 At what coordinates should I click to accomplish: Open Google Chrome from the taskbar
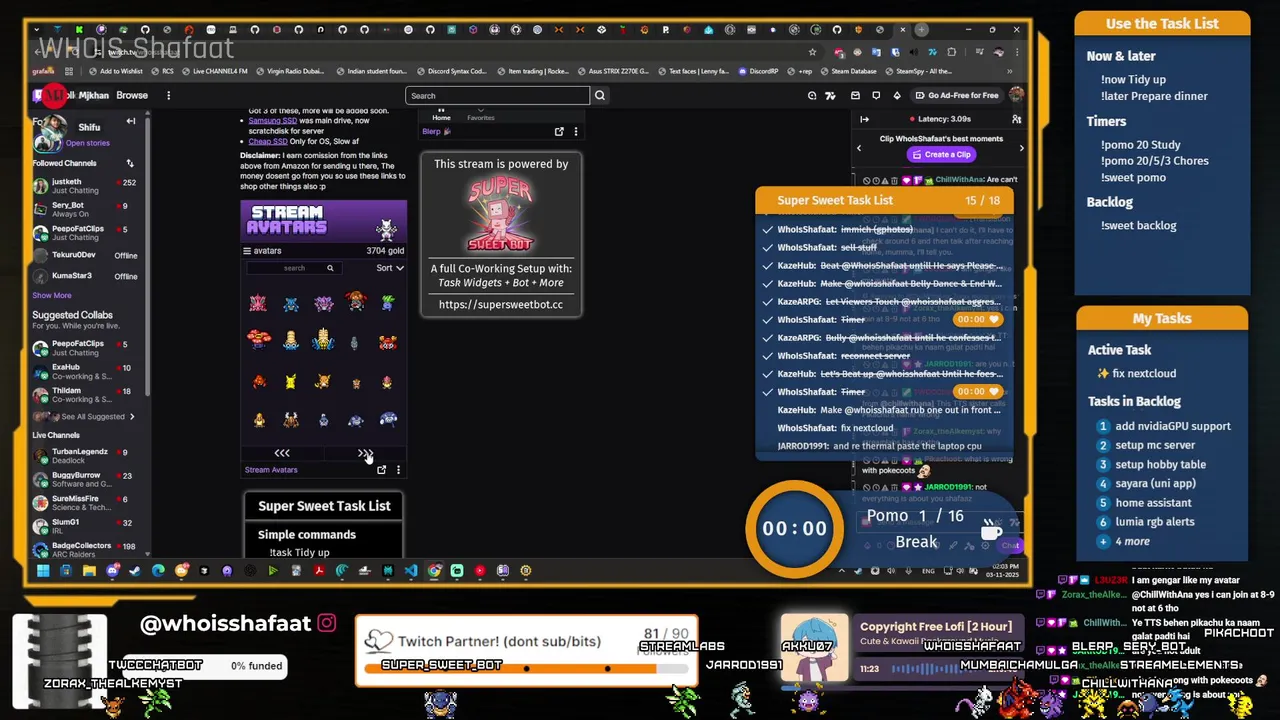(435, 571)
